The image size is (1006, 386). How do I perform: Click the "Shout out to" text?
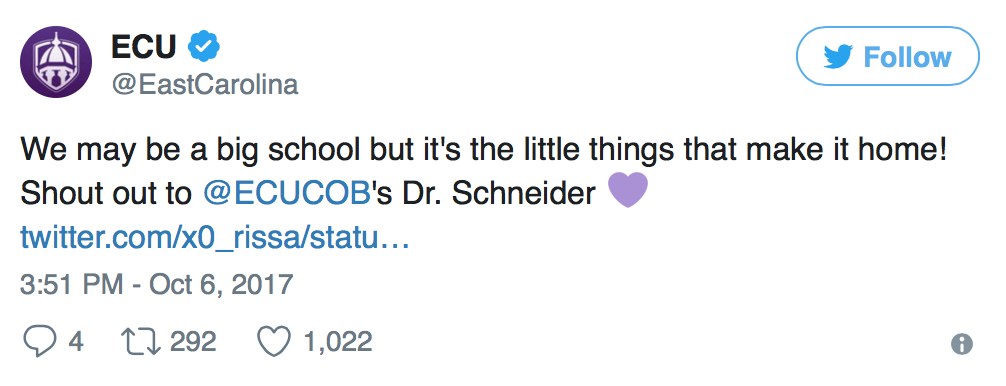[106, 194]
